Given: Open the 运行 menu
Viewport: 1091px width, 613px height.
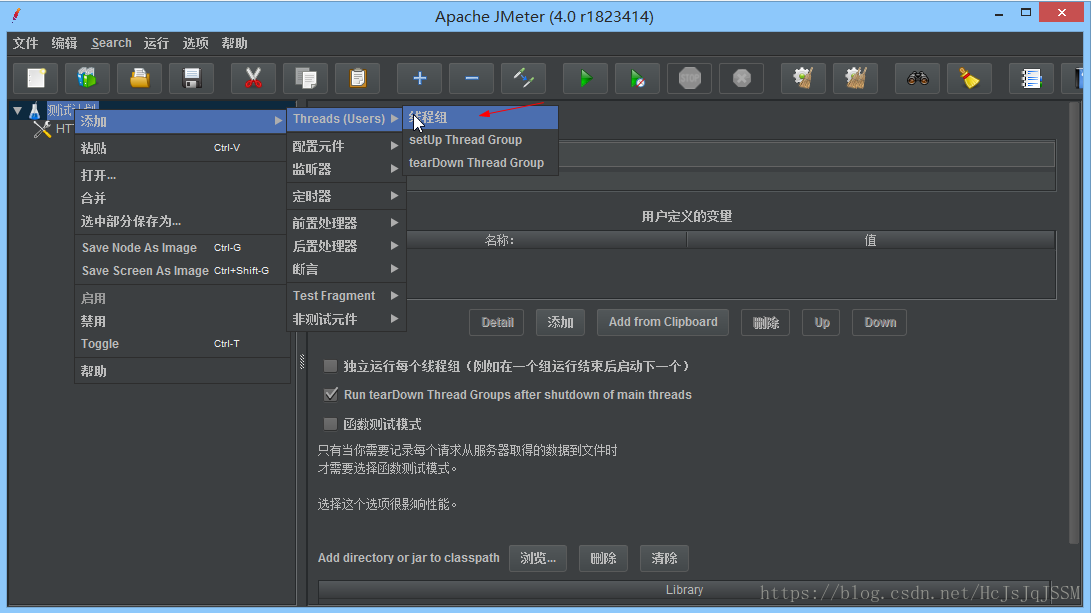Looking at the screenshot, I should 157,43.
